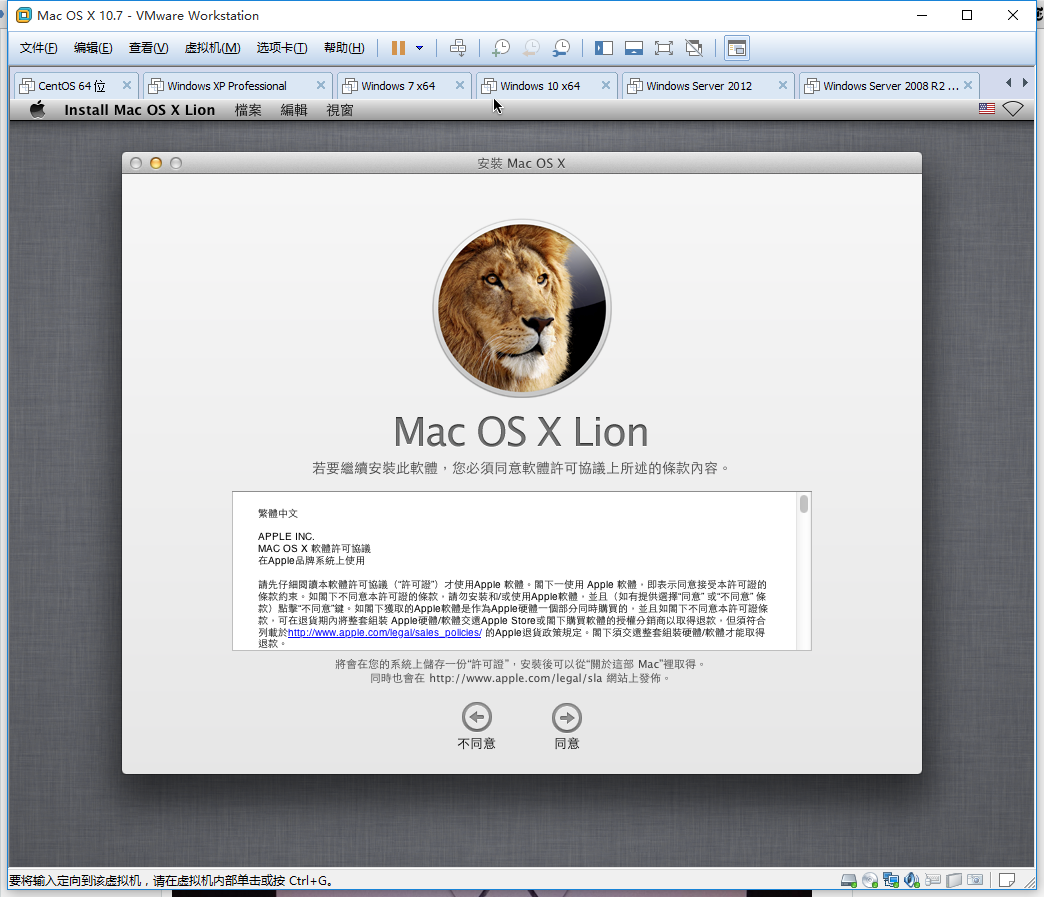This screenshot has width=1044, height=897.
Task: Toggle the library sidebar view icon
Action: pos(603,48)
